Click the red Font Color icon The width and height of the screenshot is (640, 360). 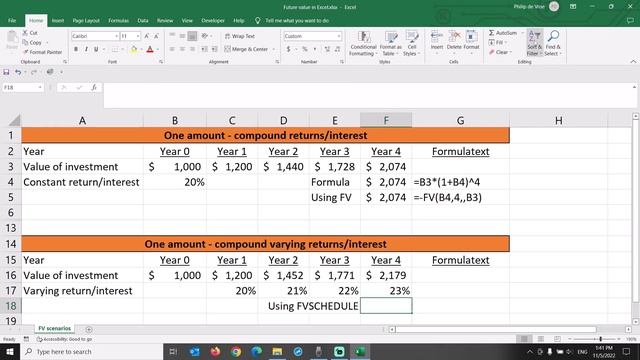pyautogui.click(x=150, y=49)
